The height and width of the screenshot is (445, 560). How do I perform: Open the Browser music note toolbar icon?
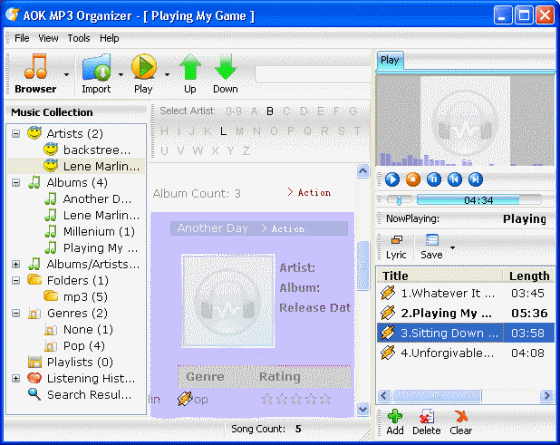pyautogui.click(x=35, y=66)
